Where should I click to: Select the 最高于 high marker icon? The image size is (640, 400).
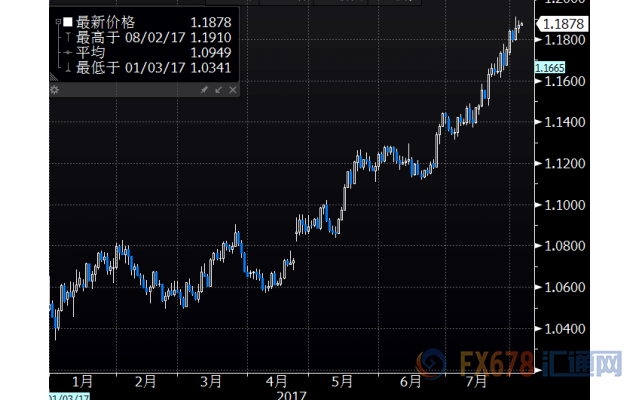pos(66,35)
